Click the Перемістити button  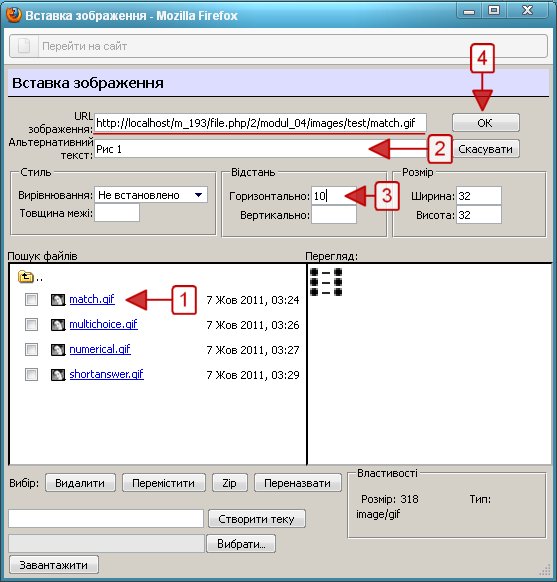pos(164,483)
